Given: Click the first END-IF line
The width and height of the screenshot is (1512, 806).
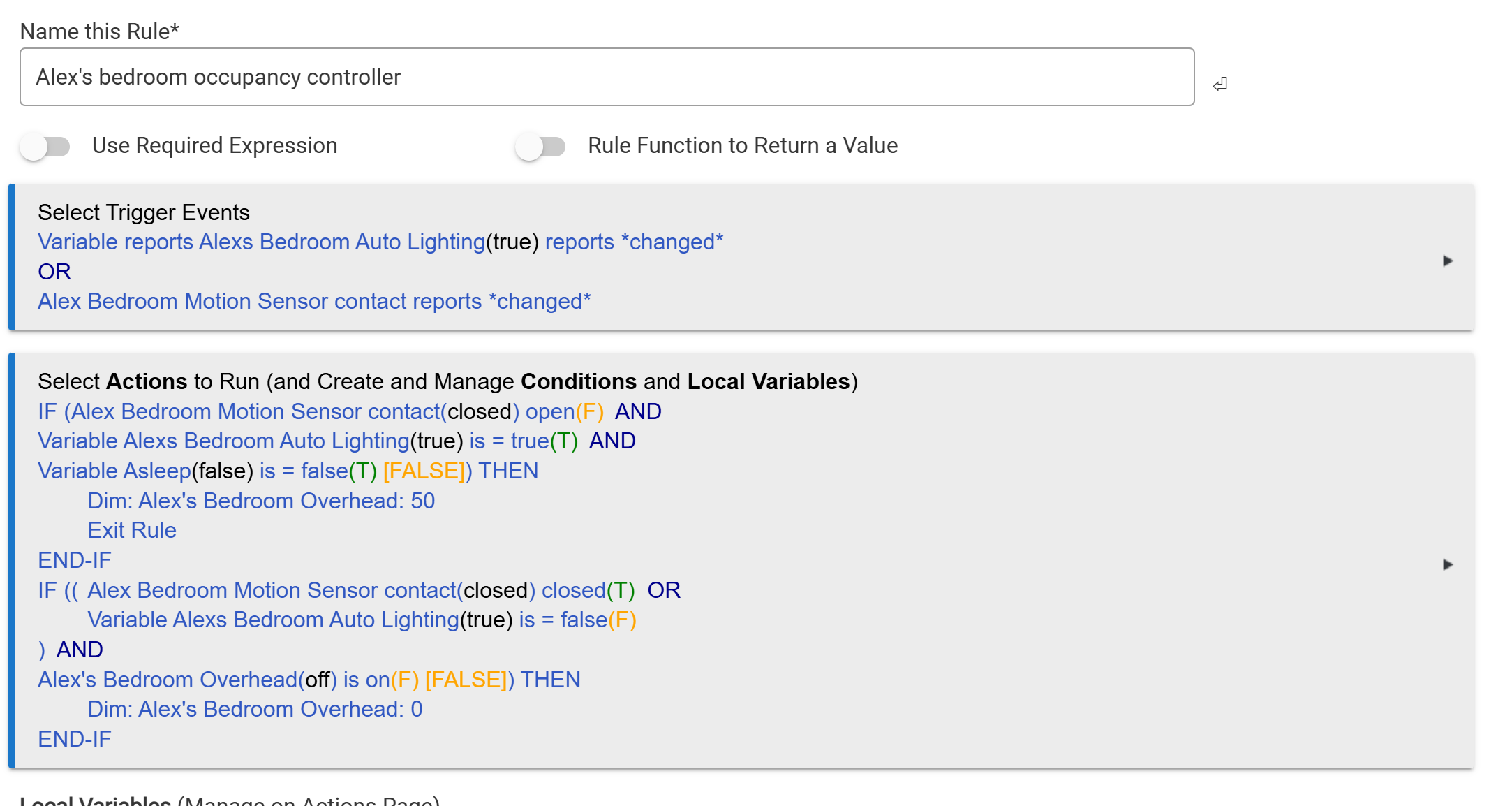Looking at the screenshot, I should click(74, 560).
